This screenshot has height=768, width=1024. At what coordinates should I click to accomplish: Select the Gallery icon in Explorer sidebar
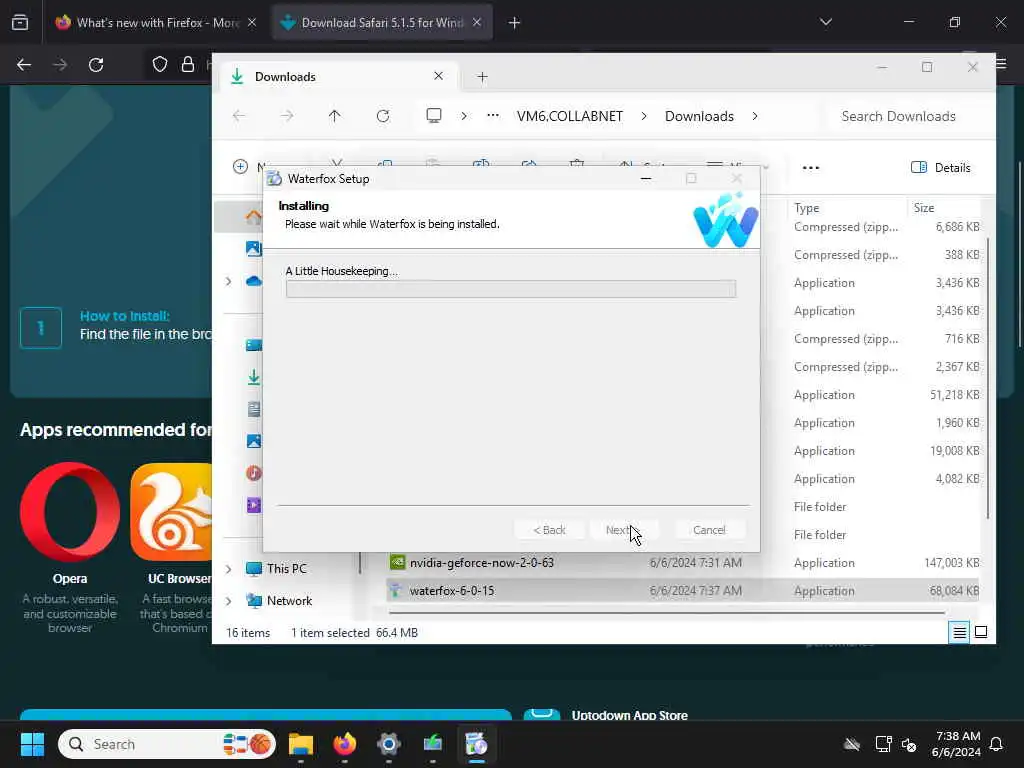(253, 248)
